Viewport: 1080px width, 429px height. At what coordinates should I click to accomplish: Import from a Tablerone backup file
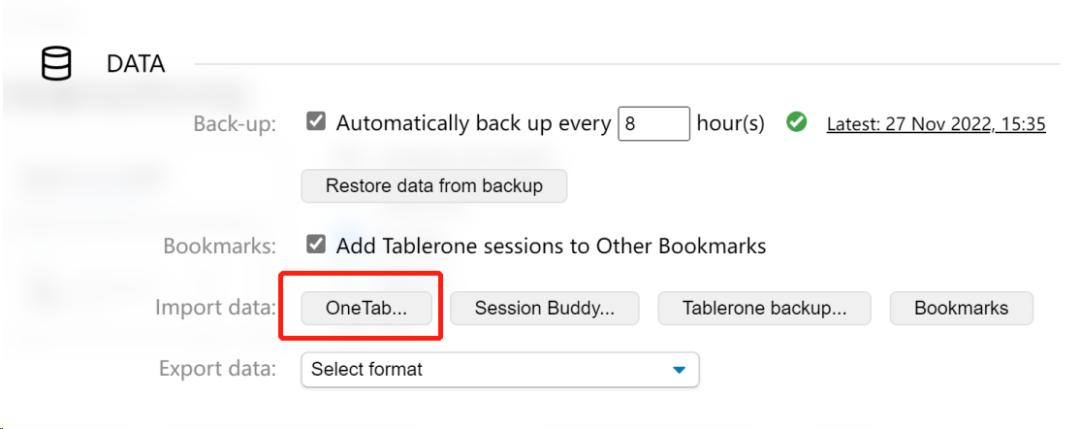(x=764, y=309)
